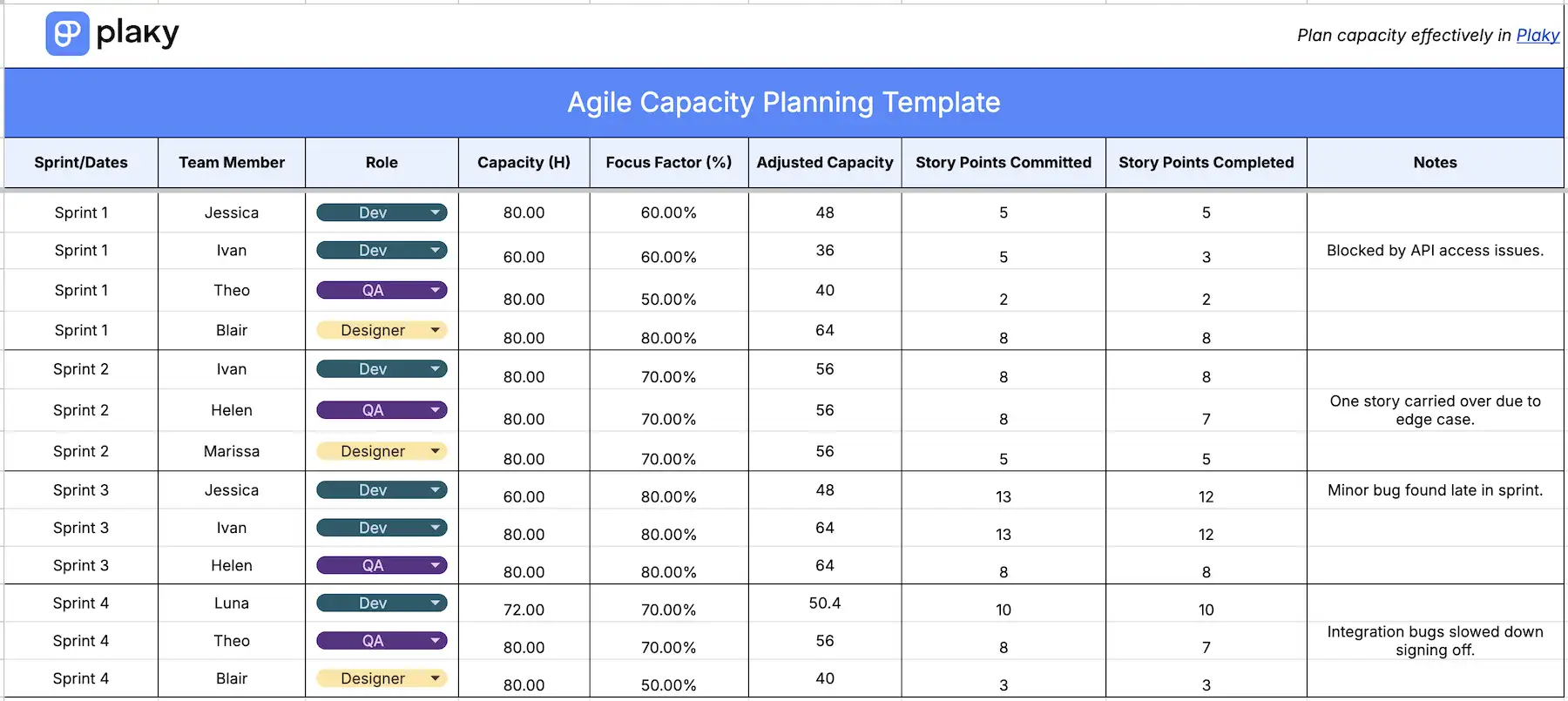Open the Plaky hyperlink at top right
Image resolution: width=1568 pixels, height=701 pixels.
tap(1538, 35)
